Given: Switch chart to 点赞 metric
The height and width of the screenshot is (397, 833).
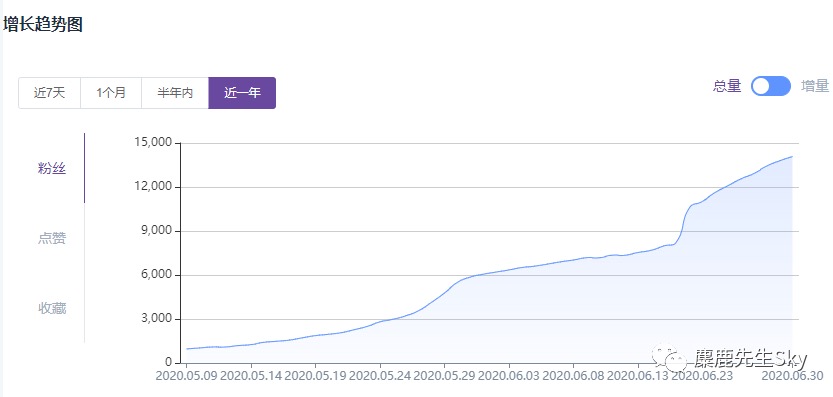Looking at the screenshot, I should pyautogui.click(x=52, y=238).
